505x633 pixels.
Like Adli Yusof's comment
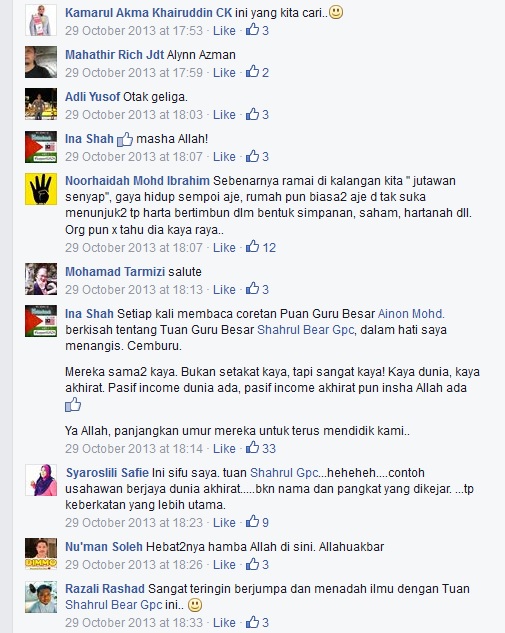pos(224,115)
